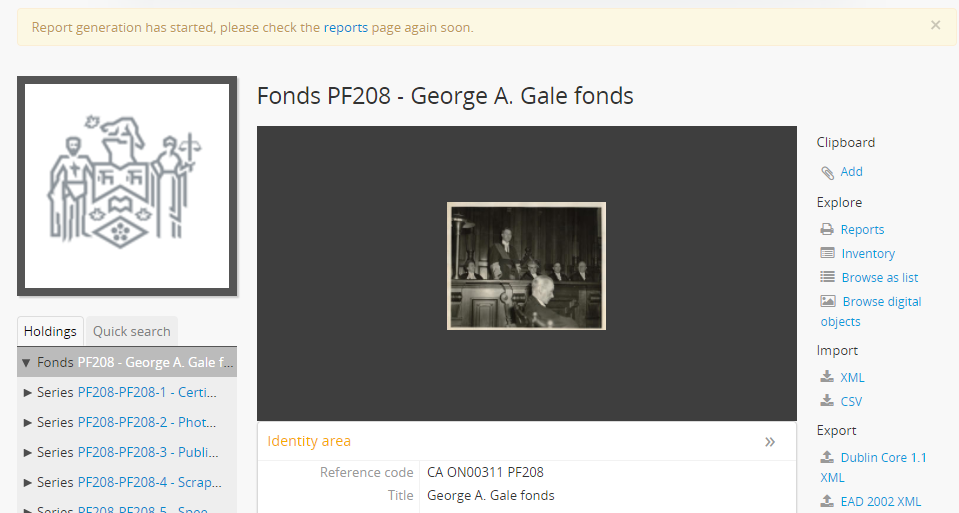Open the reports link in the notification
The image size is (959, 513).
click(x=346, y=28)
